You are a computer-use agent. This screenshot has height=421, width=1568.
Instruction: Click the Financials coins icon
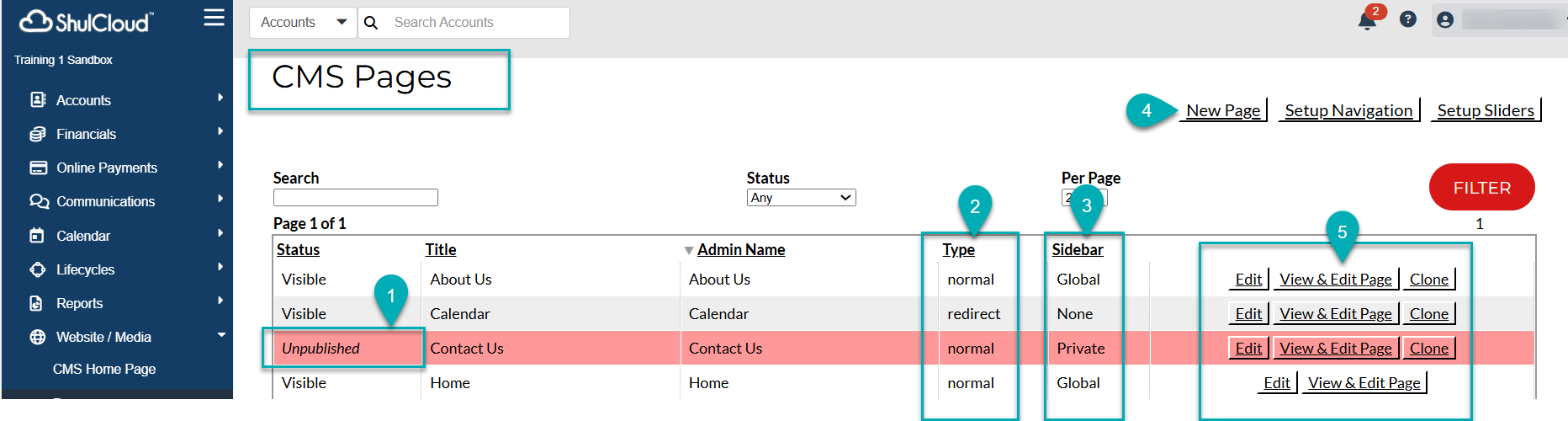pos(38,134)
